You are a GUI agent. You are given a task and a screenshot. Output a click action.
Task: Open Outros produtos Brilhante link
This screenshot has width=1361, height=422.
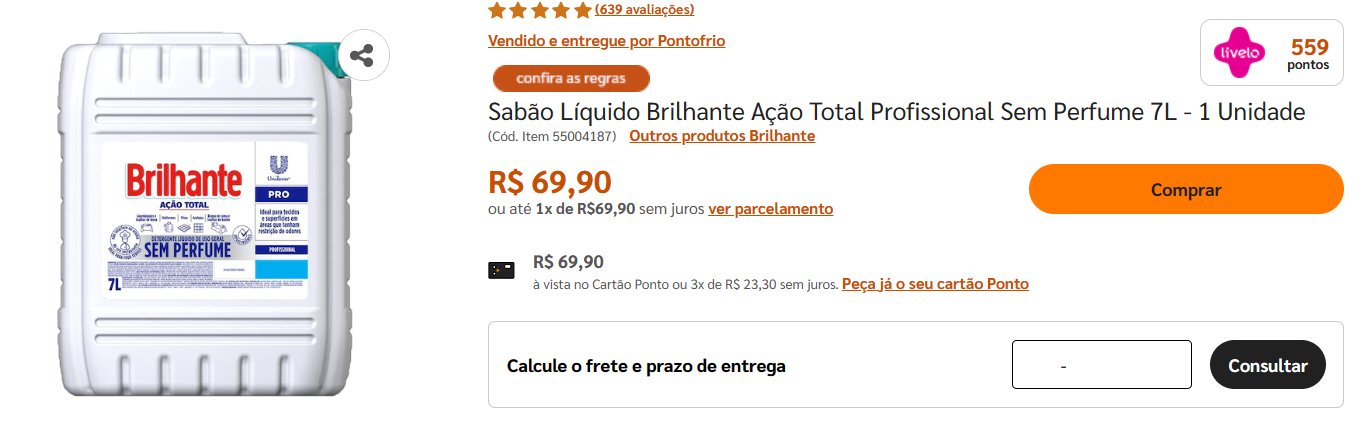pos(722,136)
